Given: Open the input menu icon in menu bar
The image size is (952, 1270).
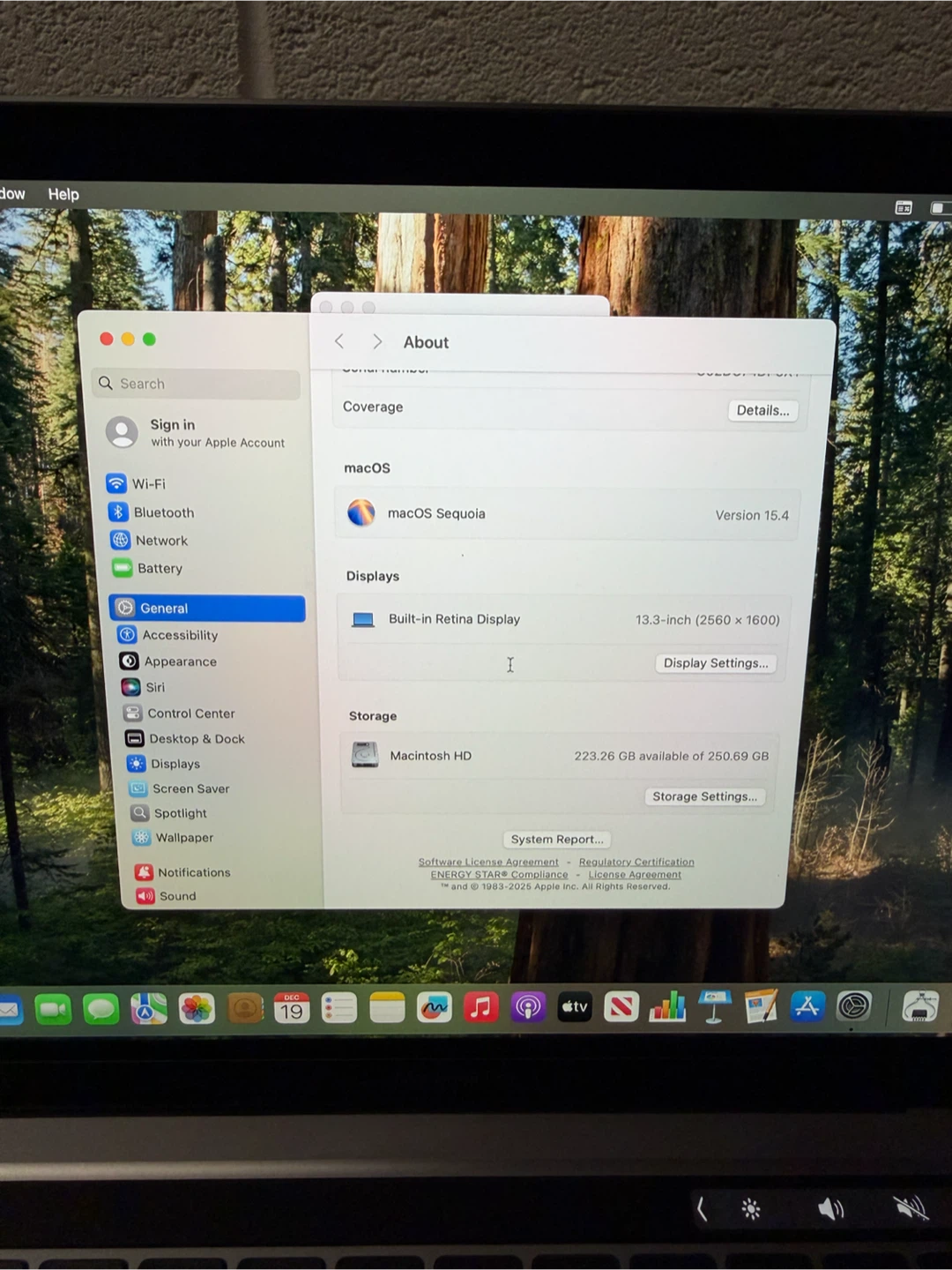Looking at the screenshot, I should [904, 208].
